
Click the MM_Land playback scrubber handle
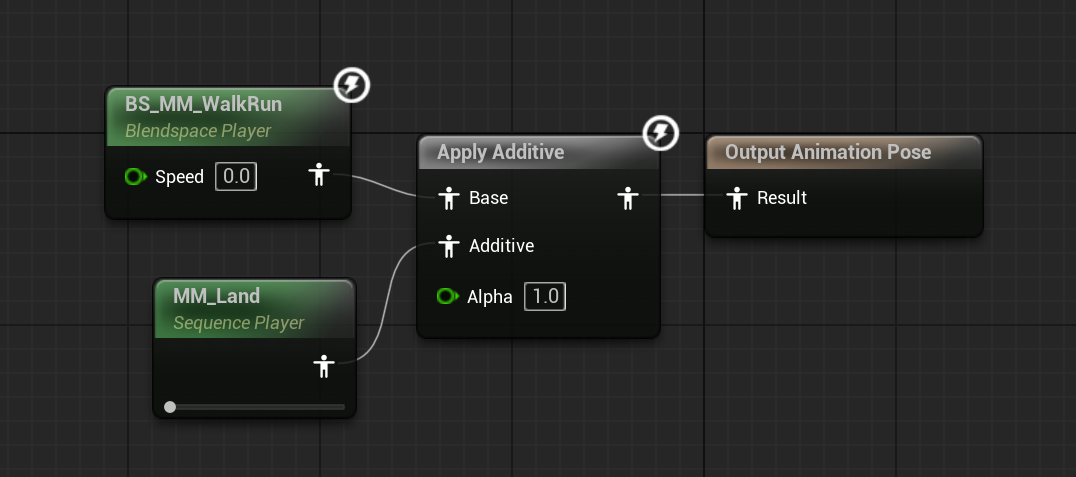[169, 407]
